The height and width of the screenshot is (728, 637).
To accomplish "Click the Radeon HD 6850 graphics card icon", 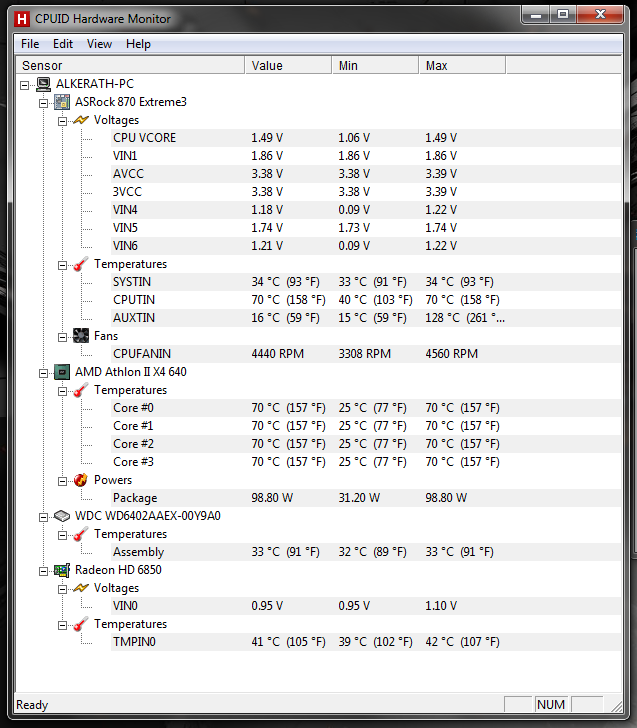I will tap(62, 570).
